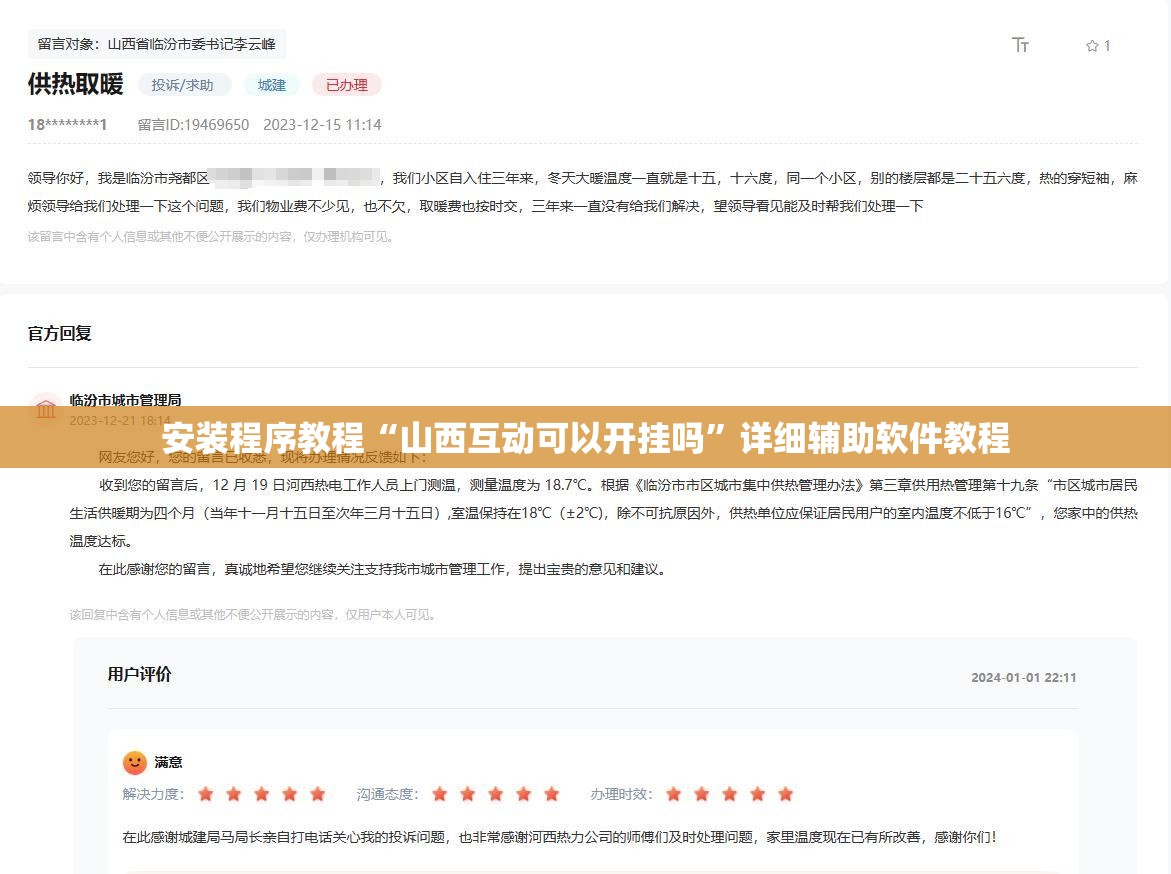Click the smiling 满意 face icon
The height and width of the screenshot is (874, 1171).
(x=134, y=762)
